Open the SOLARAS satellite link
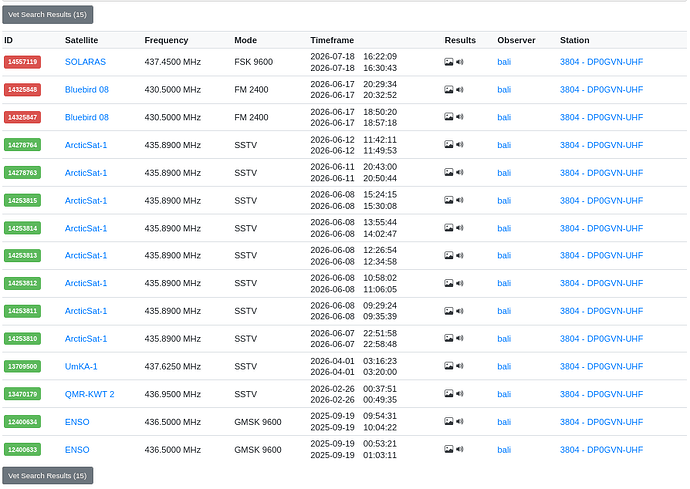The image size is (690, 489). coord(85,62)
